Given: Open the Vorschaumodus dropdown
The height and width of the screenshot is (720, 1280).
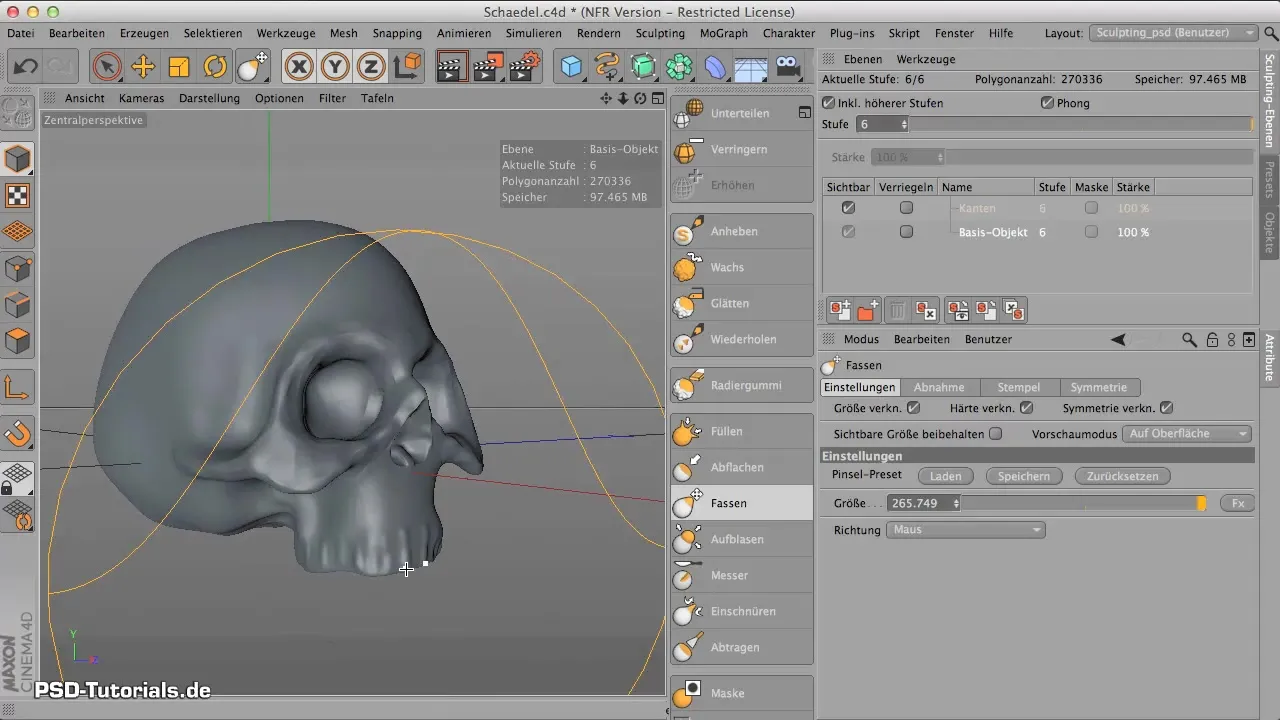Looking at the screenshot, I should [1187, 434].
